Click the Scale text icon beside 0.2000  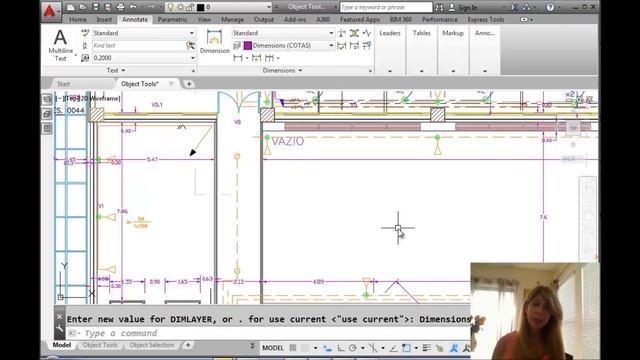[x=85, y=58]
